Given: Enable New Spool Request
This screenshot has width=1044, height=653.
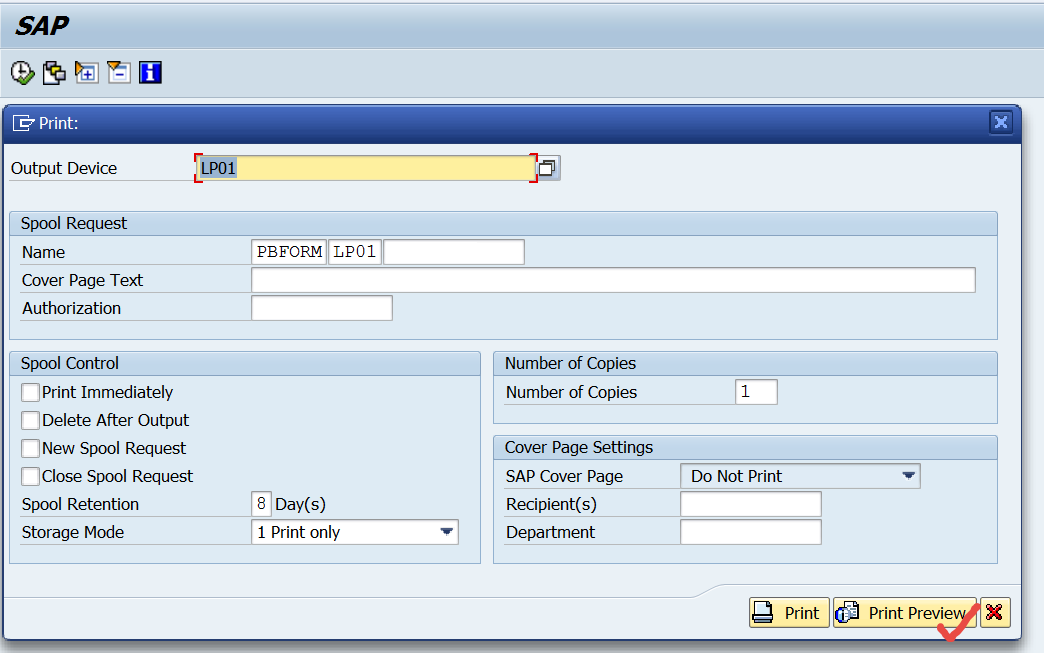Looking at the screenshot, I should pyautogui.click(x=30, y=448).
